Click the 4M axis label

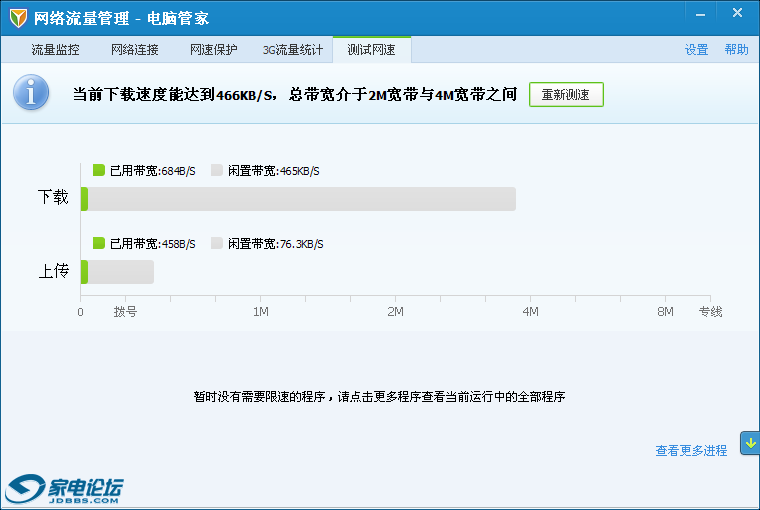coord(531,312)
